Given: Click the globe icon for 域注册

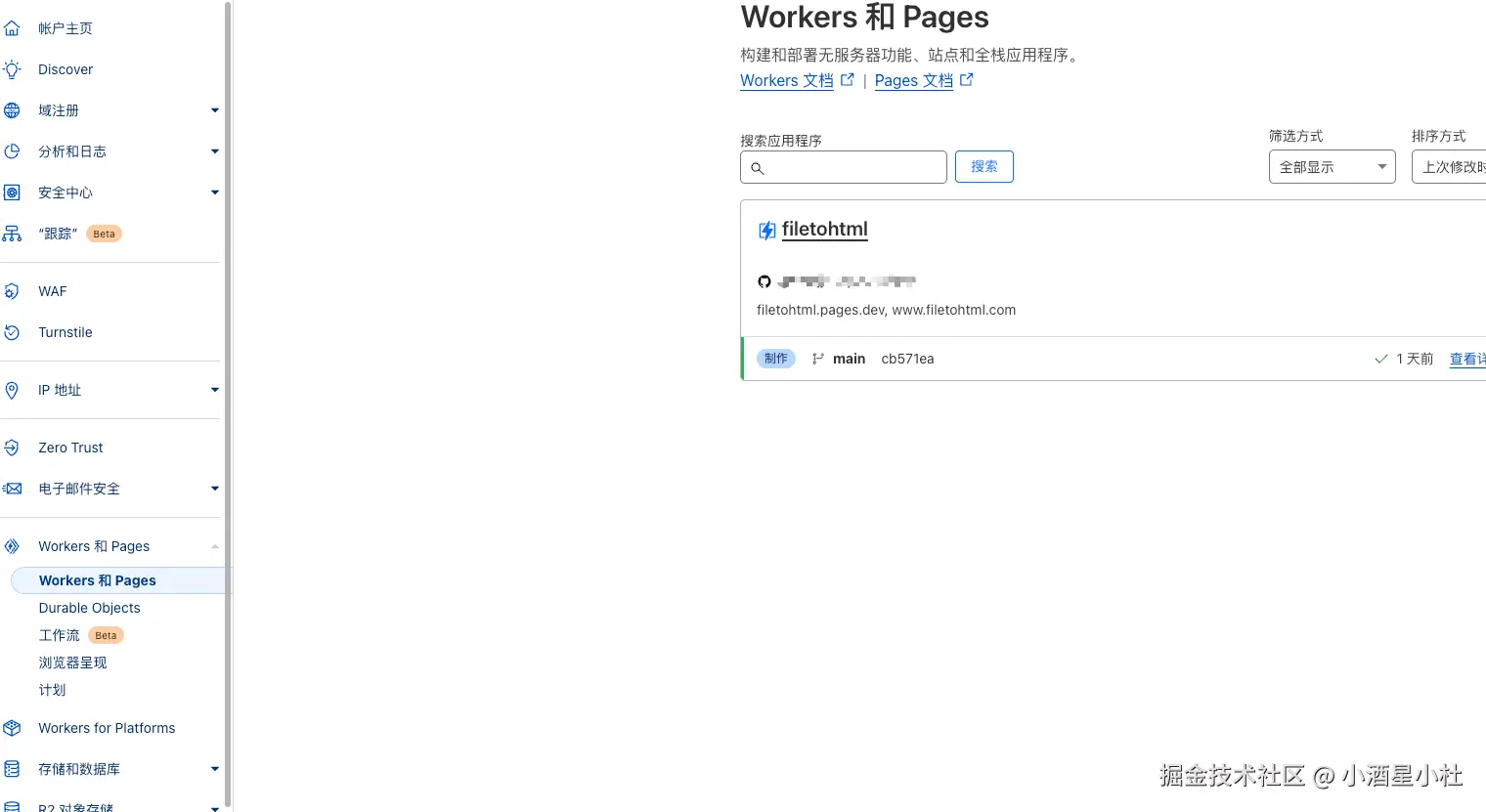Looking at the screenshot, I should click(12, 110).
